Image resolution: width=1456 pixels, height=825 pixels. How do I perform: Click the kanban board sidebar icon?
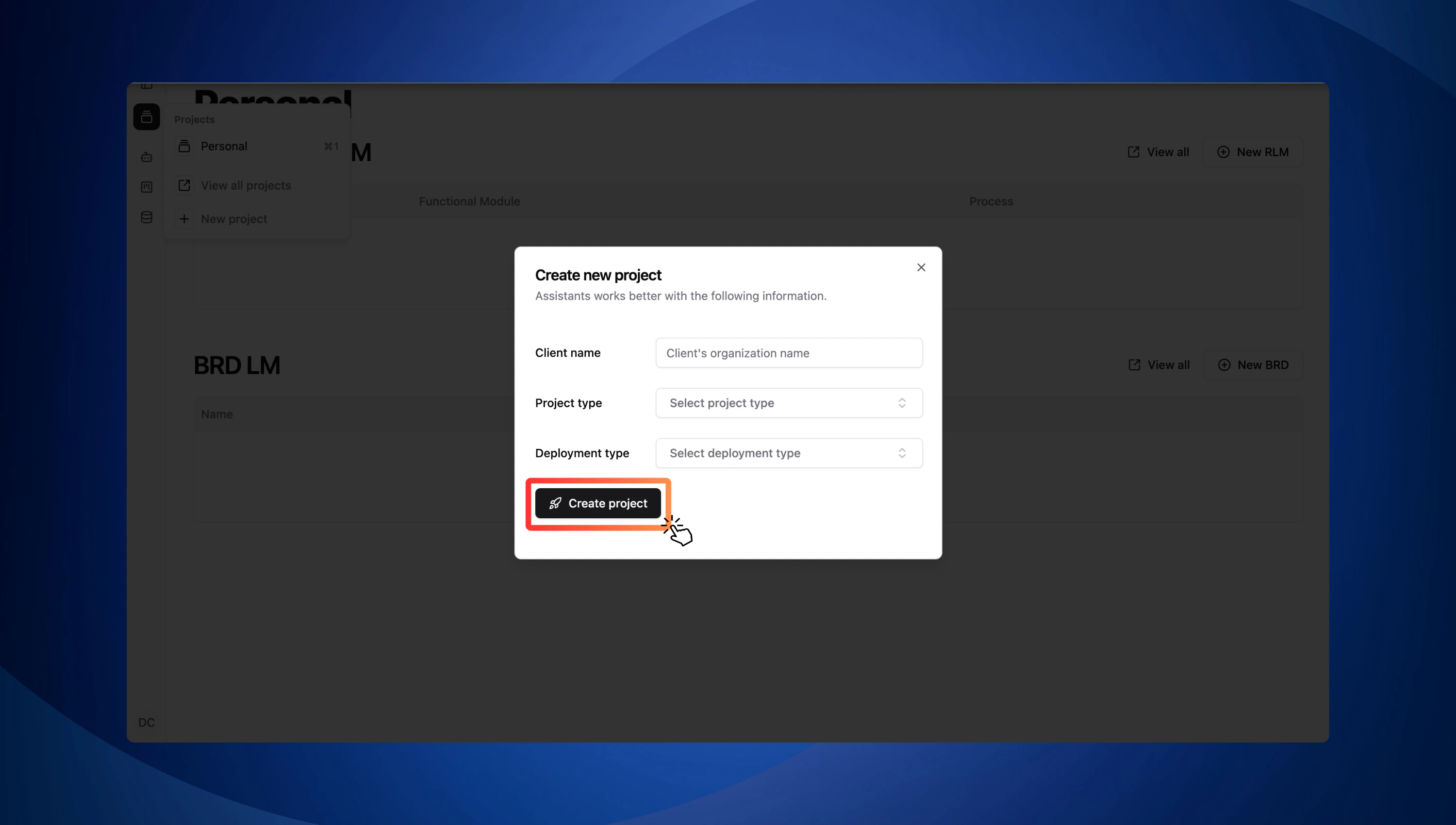146,187
